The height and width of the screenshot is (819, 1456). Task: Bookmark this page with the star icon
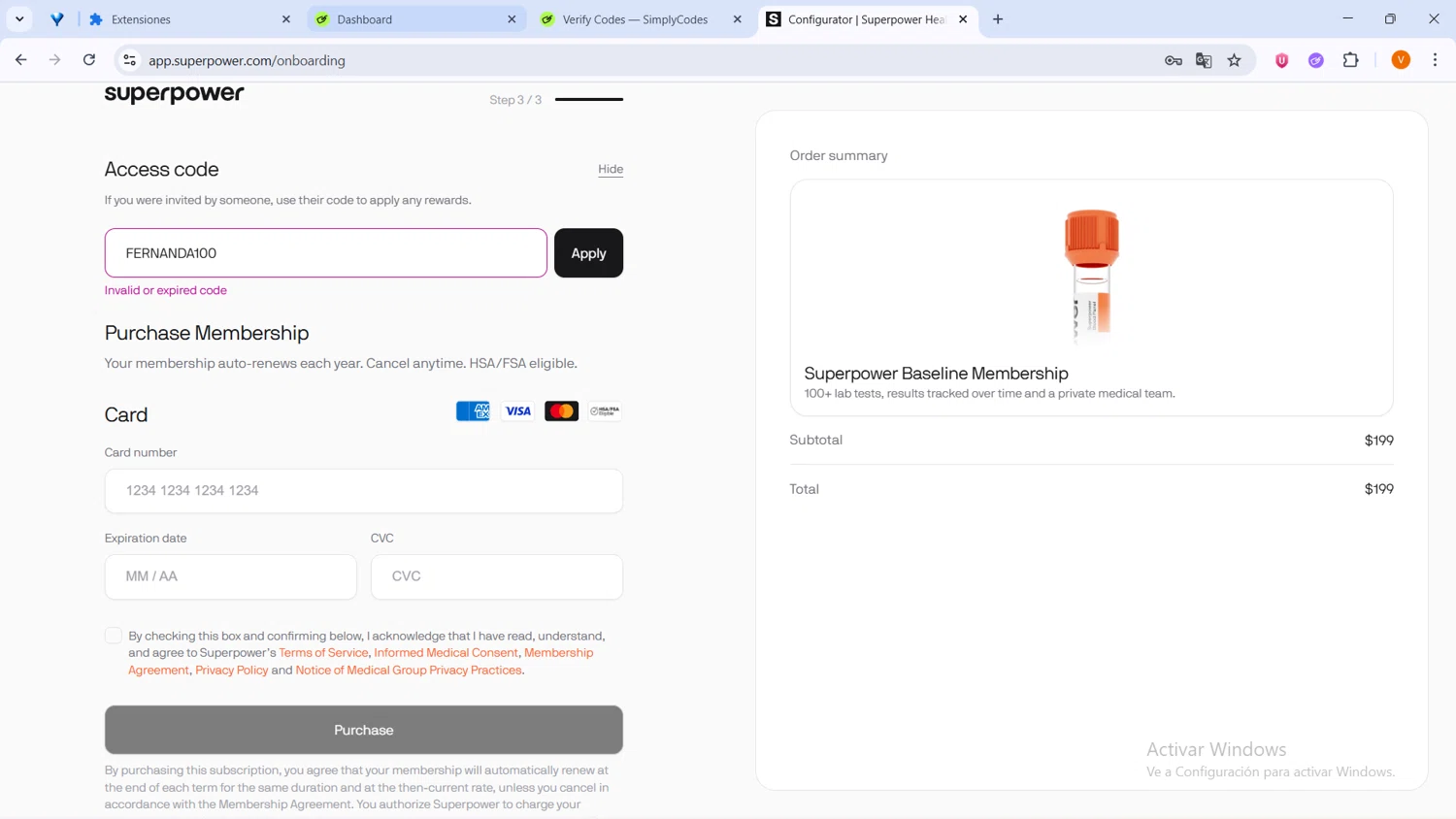point(1235,60)
